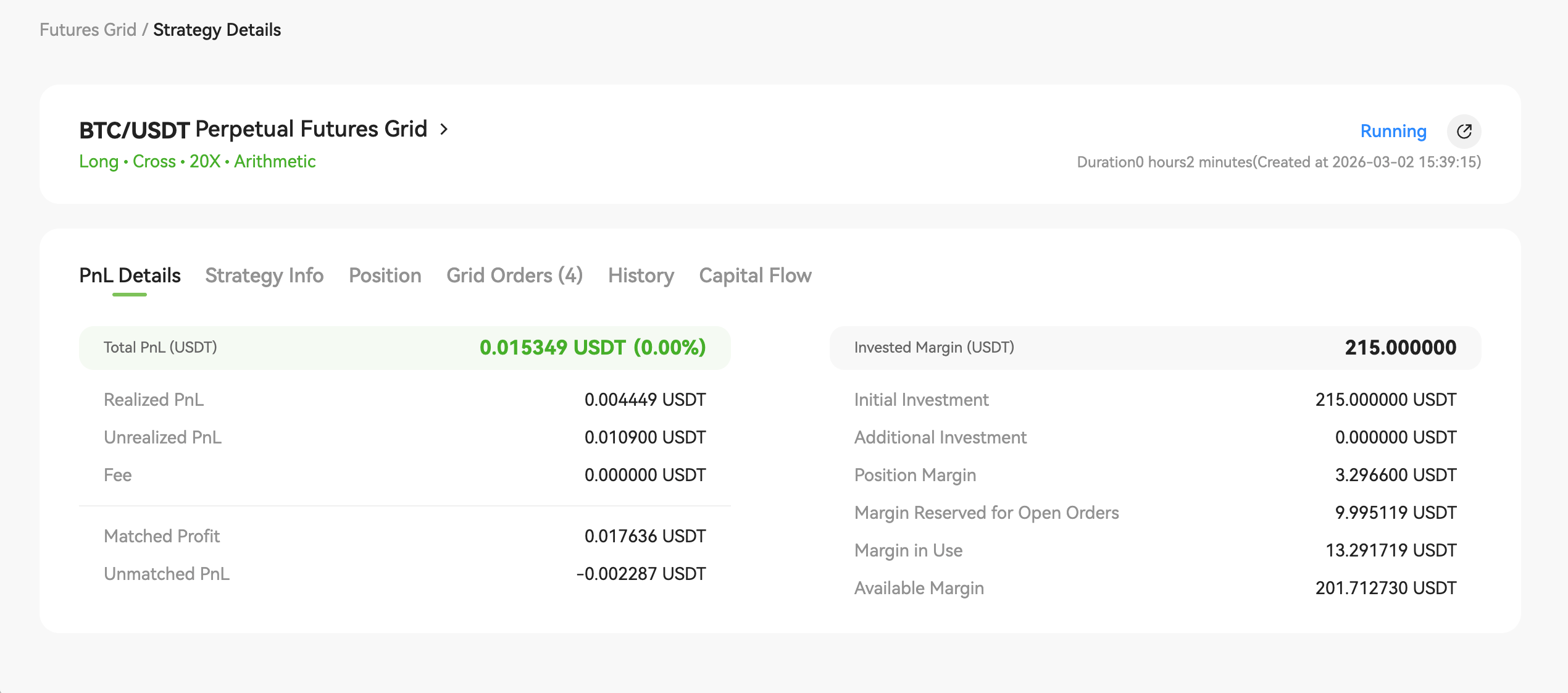This screenshot has height=693, width=1568.
Task: Switch to the Position tab
Action: [x=385, y=275]
